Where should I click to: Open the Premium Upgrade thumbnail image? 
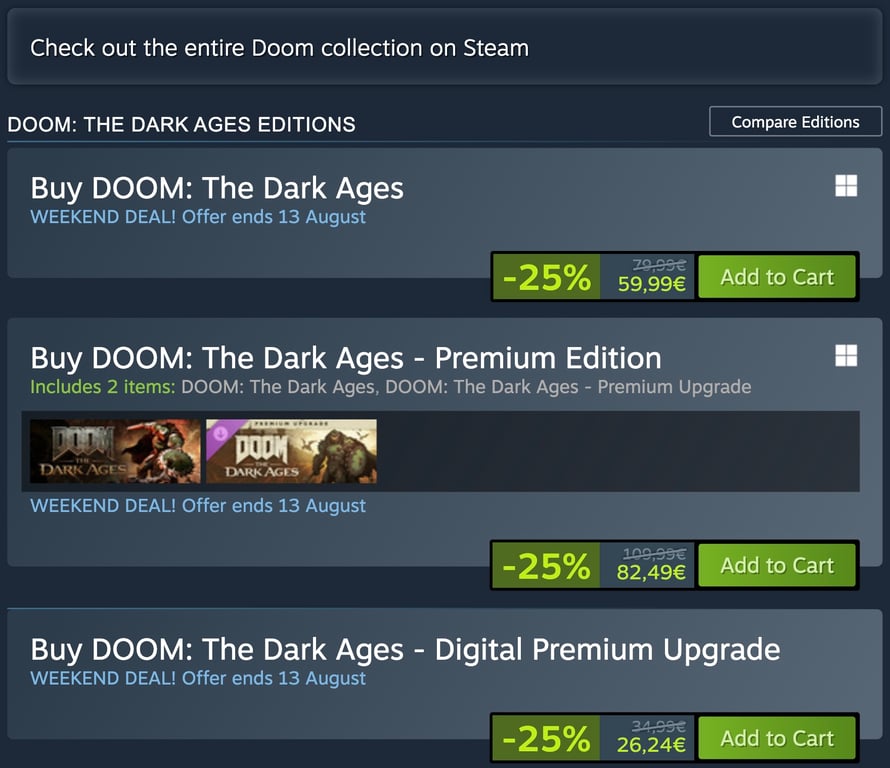pos(291,451)
